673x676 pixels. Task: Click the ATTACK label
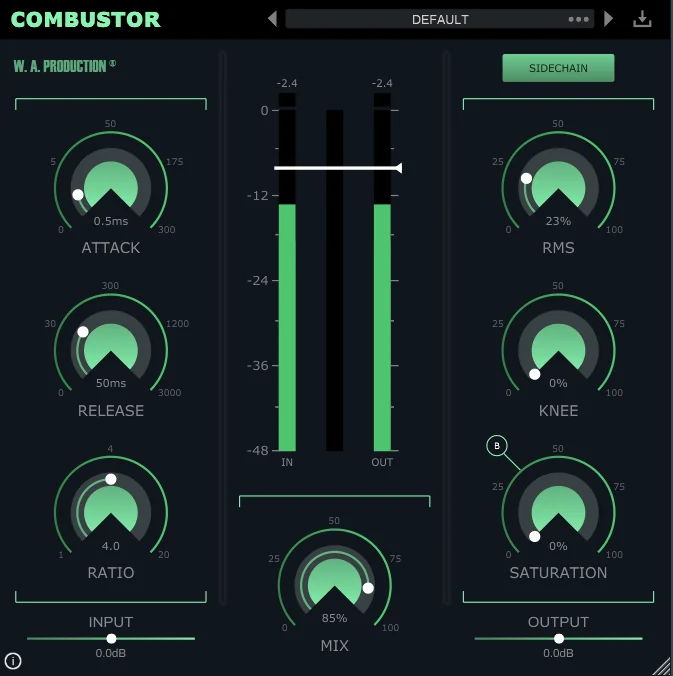tap(111, 248)
